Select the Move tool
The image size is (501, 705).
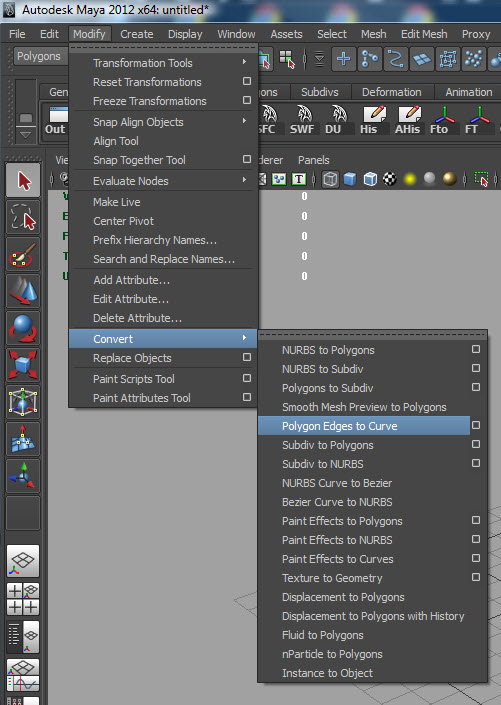[x=23, y=291]
